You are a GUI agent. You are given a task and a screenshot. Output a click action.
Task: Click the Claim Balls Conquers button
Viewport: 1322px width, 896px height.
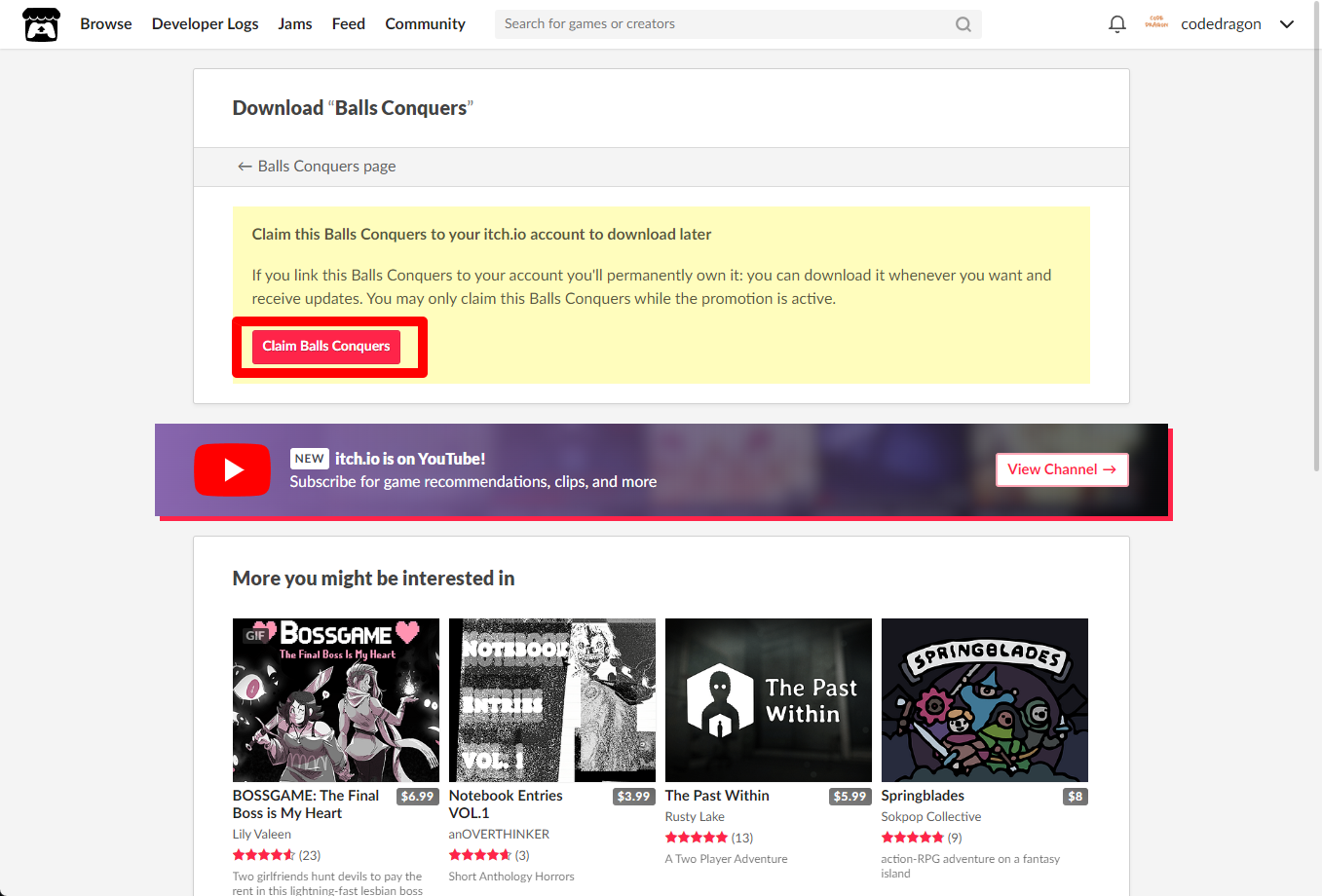(326, 347)
